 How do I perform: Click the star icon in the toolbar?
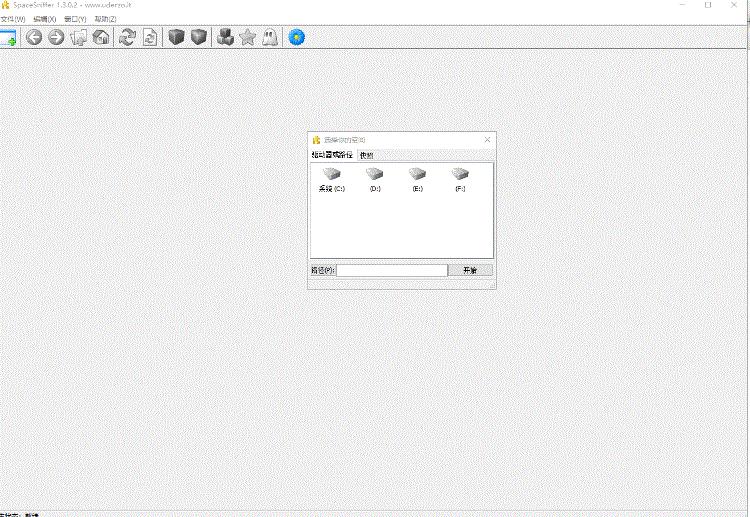248,37
